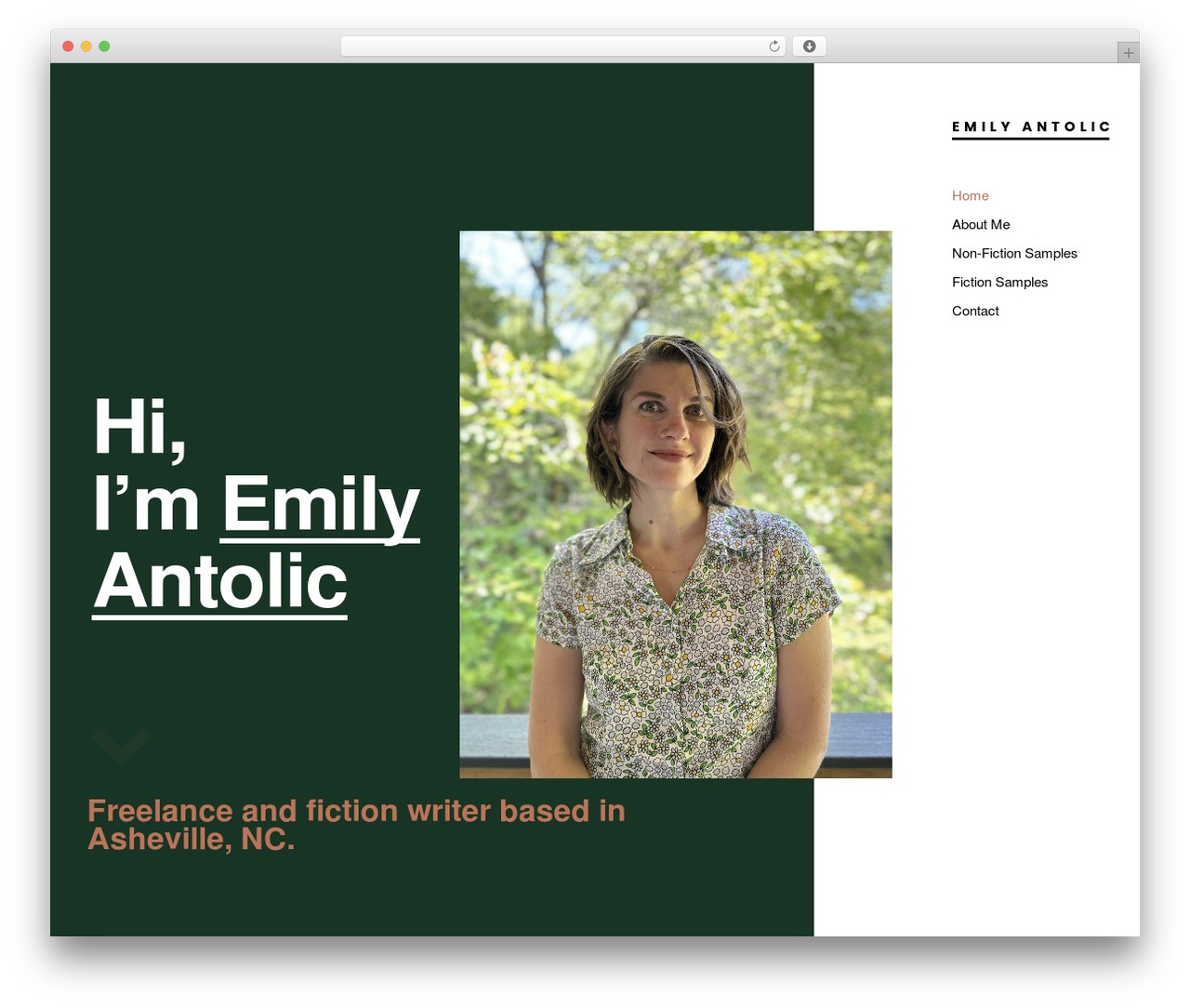Open the Home menu item

tap(970, 195)
